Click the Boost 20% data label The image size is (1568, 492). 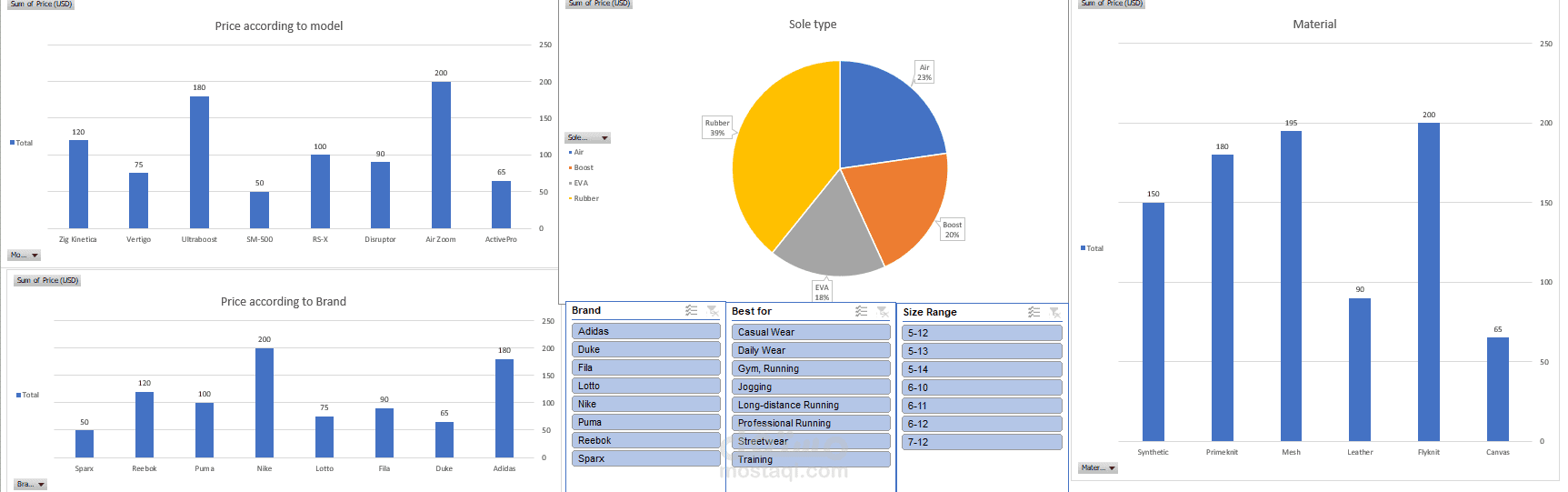tap(952, 229)
